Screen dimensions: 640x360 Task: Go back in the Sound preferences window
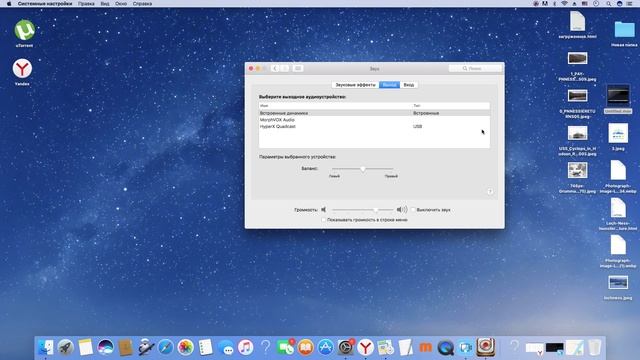tap(275, 68)
